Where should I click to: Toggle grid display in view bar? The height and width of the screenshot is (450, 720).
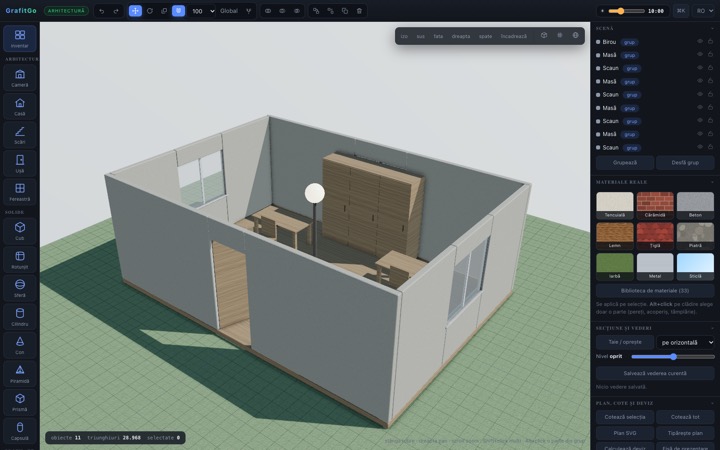[x=560, y=35]
